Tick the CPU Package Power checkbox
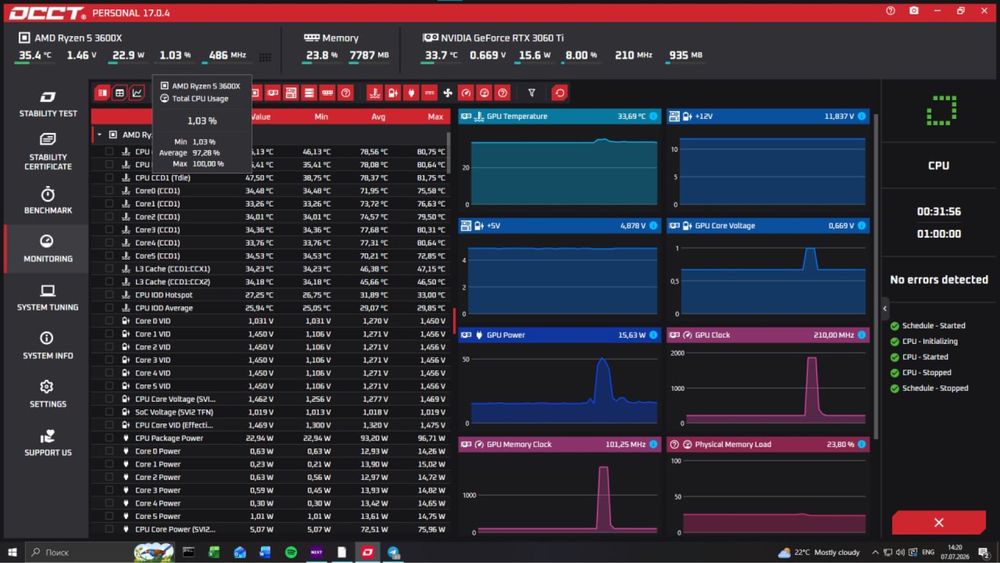The image size is (1000, 563). 109,438
